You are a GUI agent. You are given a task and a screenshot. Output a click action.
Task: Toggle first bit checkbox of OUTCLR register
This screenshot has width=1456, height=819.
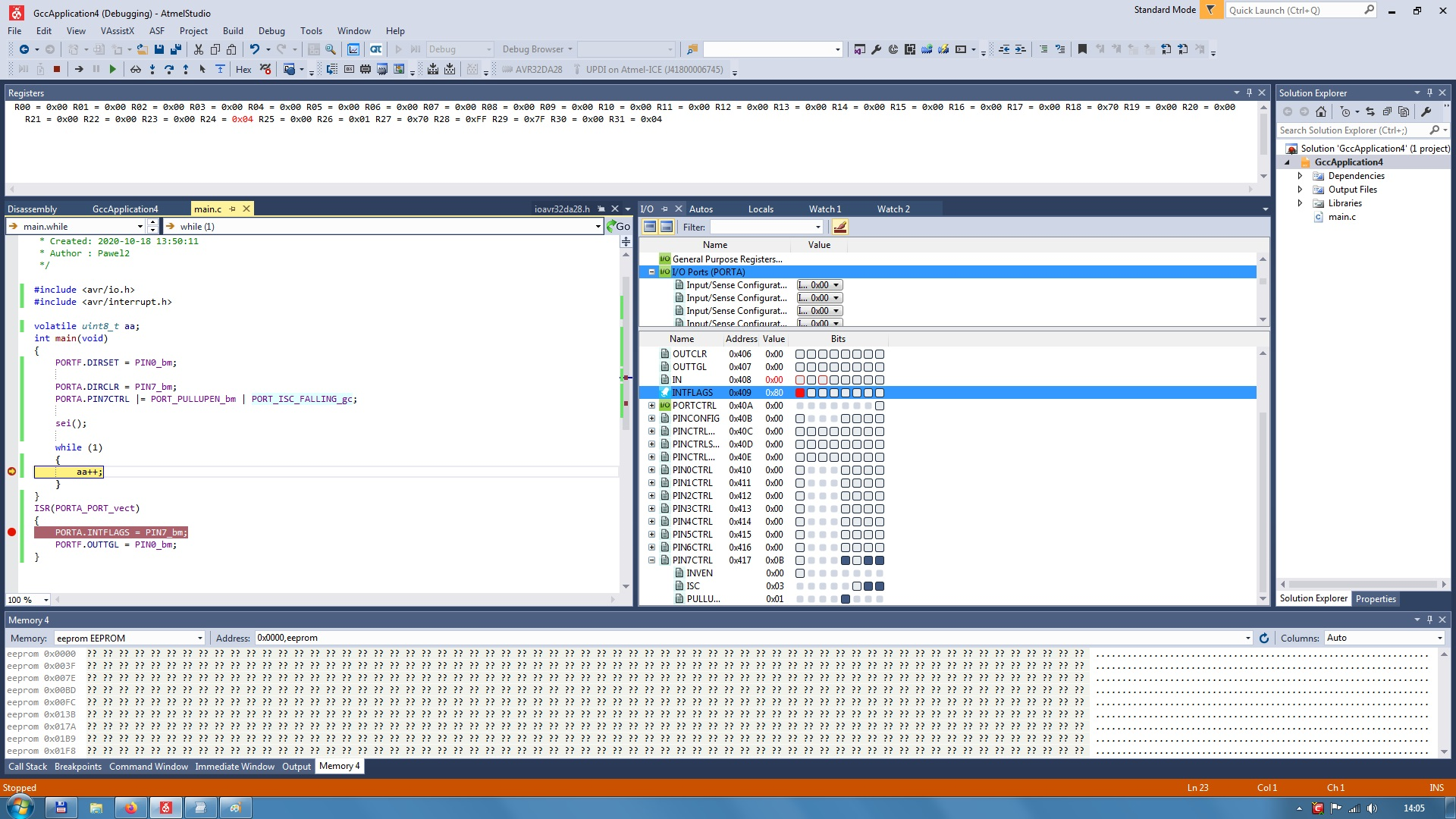(800, 354)
